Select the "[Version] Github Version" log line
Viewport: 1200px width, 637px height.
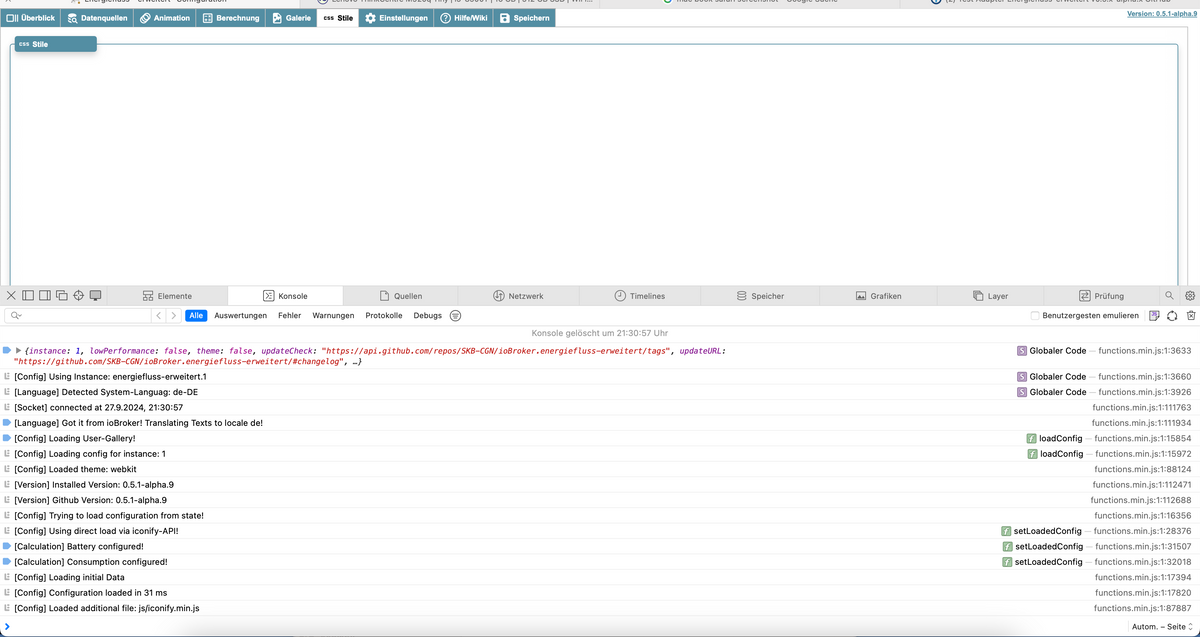click(x=600, y=500)
